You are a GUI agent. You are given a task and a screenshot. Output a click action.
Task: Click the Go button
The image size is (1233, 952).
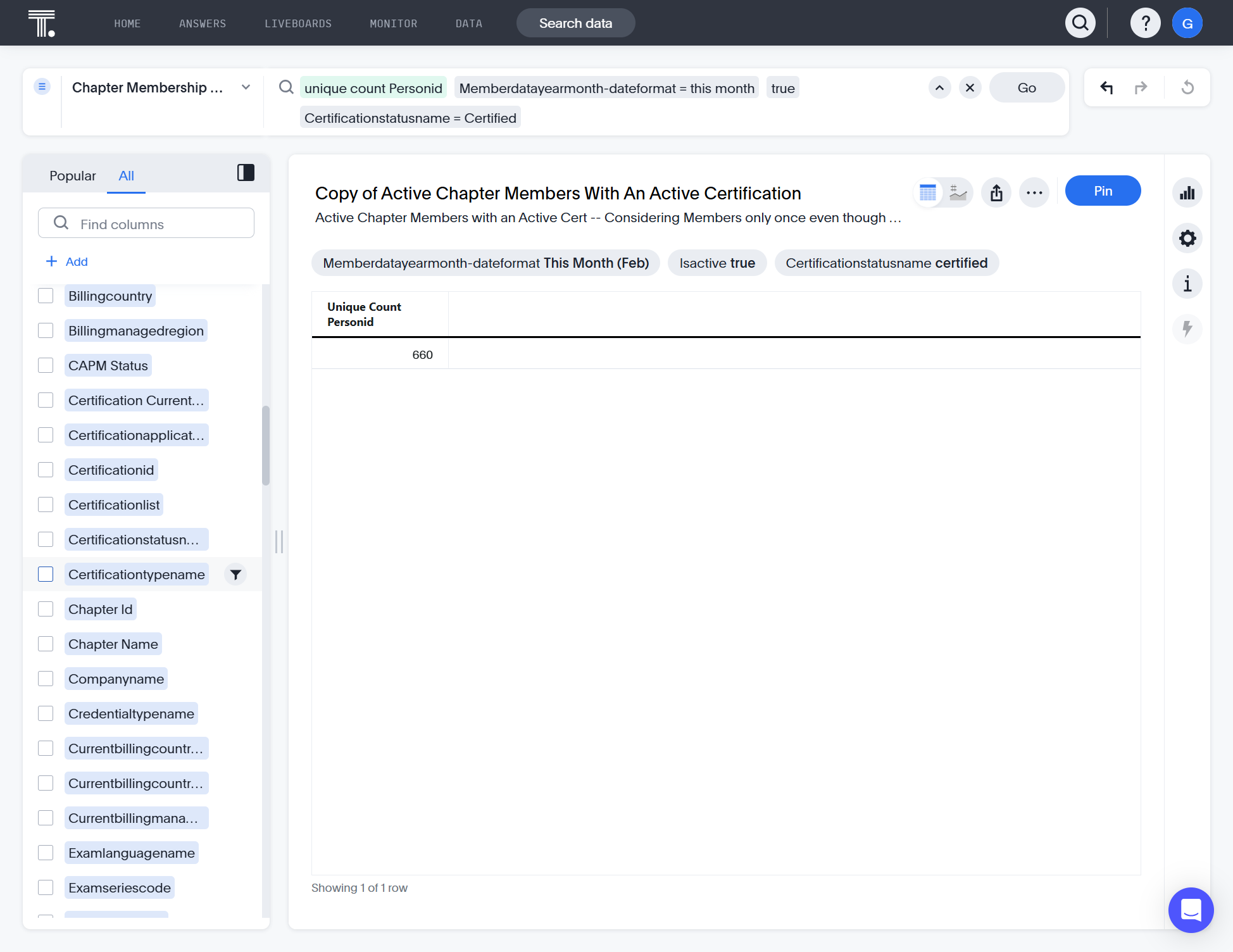pos(1027,88)
